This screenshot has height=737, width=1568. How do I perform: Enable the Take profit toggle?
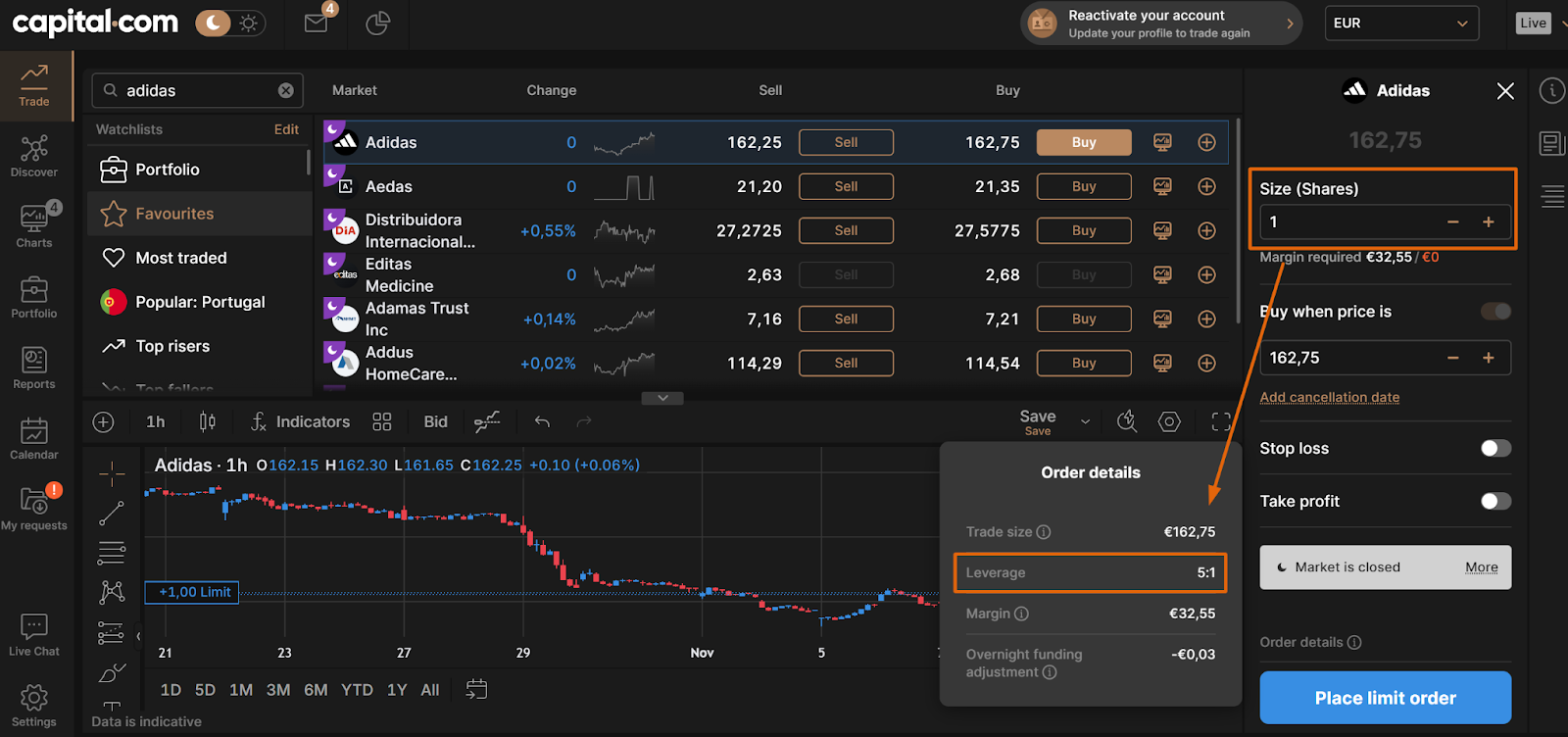click(1495, 501)
